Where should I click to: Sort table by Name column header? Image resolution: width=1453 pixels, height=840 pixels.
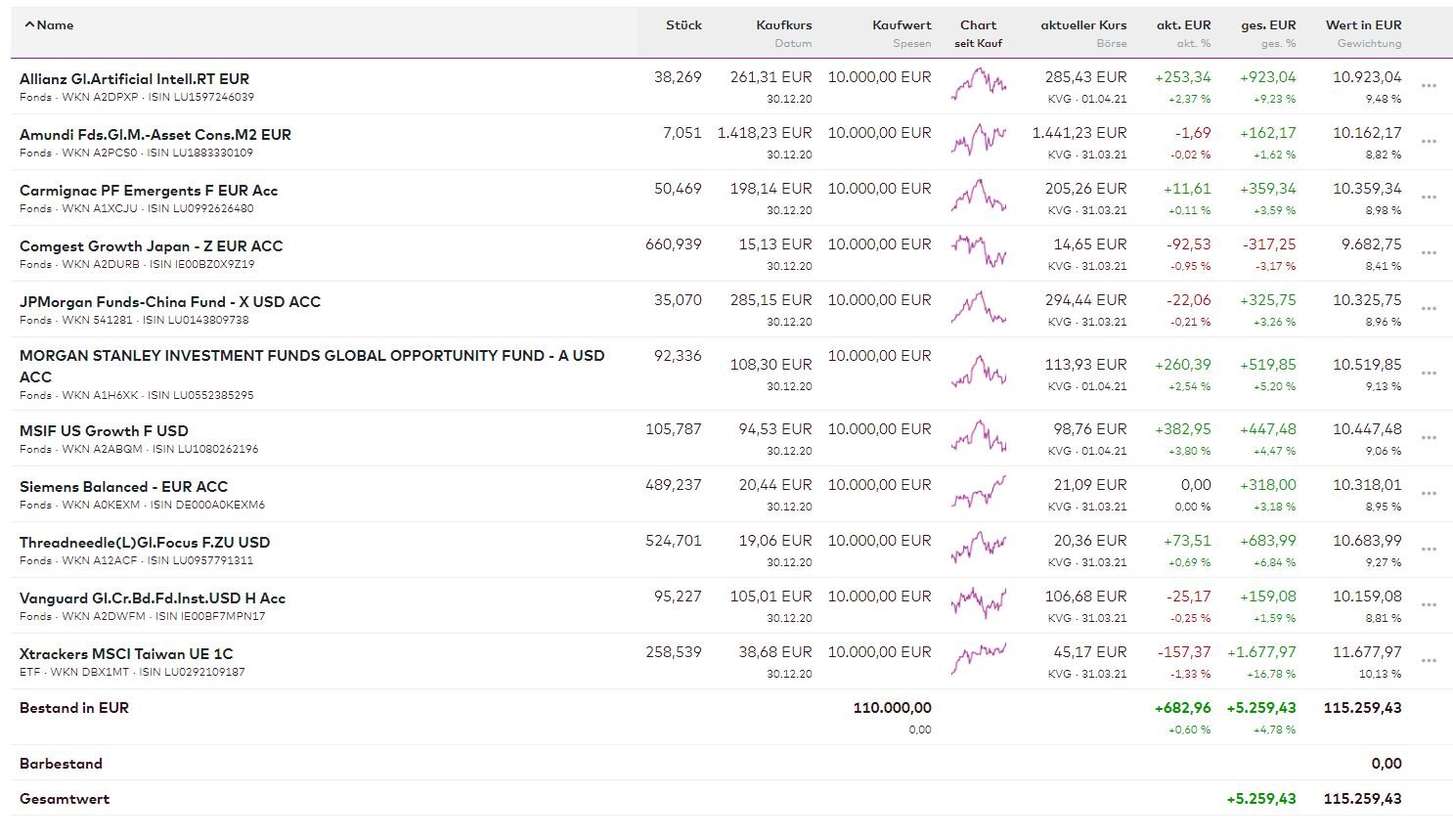point(55,25)
